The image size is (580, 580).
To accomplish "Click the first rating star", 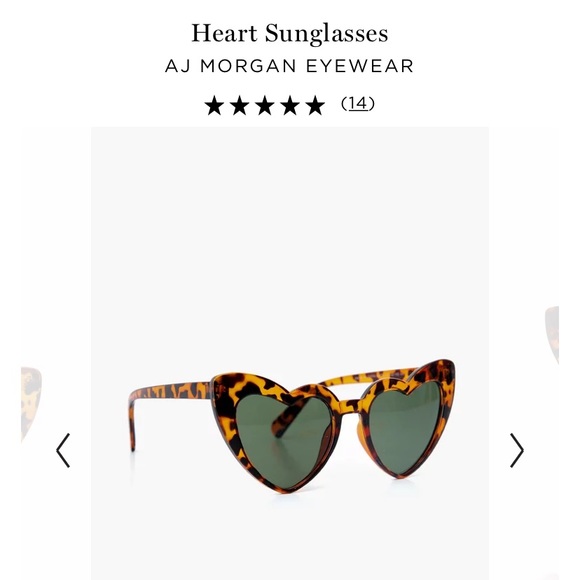I will pos(214,105).
